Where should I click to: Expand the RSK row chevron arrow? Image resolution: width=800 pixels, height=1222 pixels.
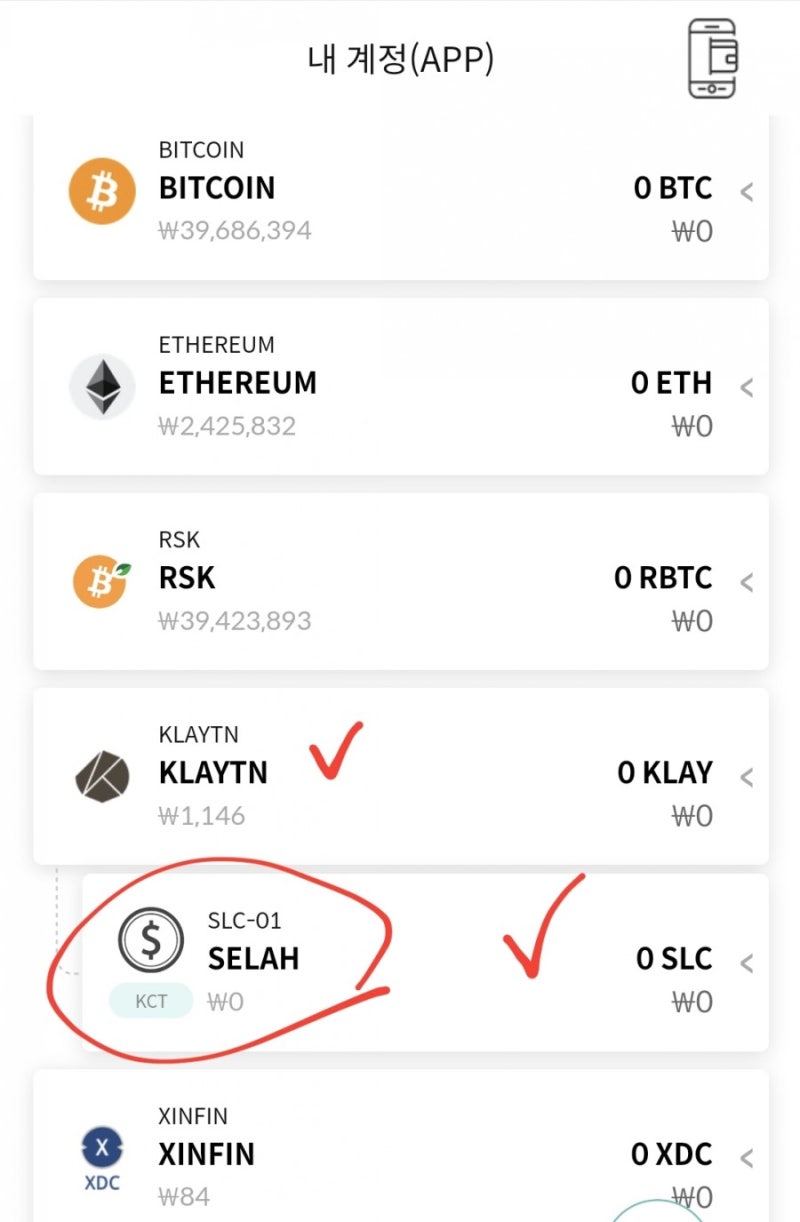pyautogui.click(x=746, y=582)
